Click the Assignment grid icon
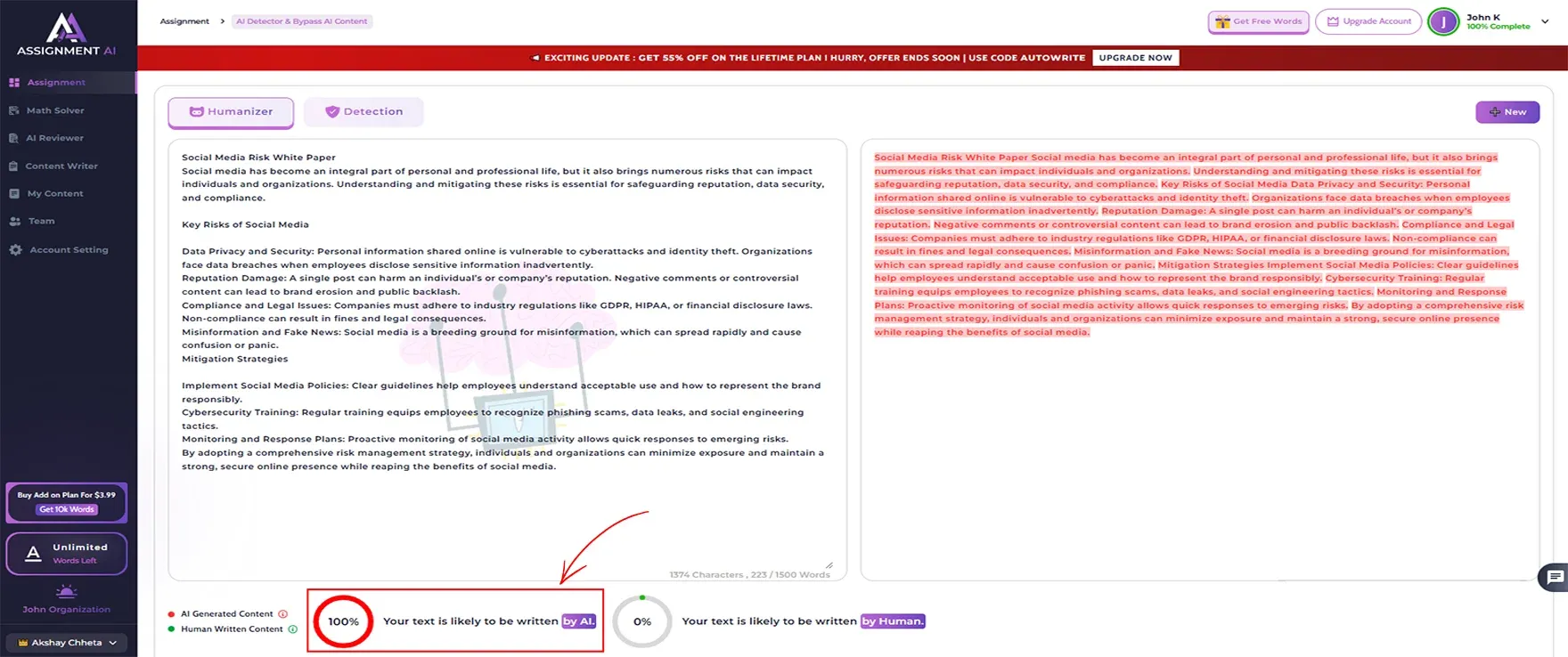This screenshot has height=657, width=1568. point(14,82)
